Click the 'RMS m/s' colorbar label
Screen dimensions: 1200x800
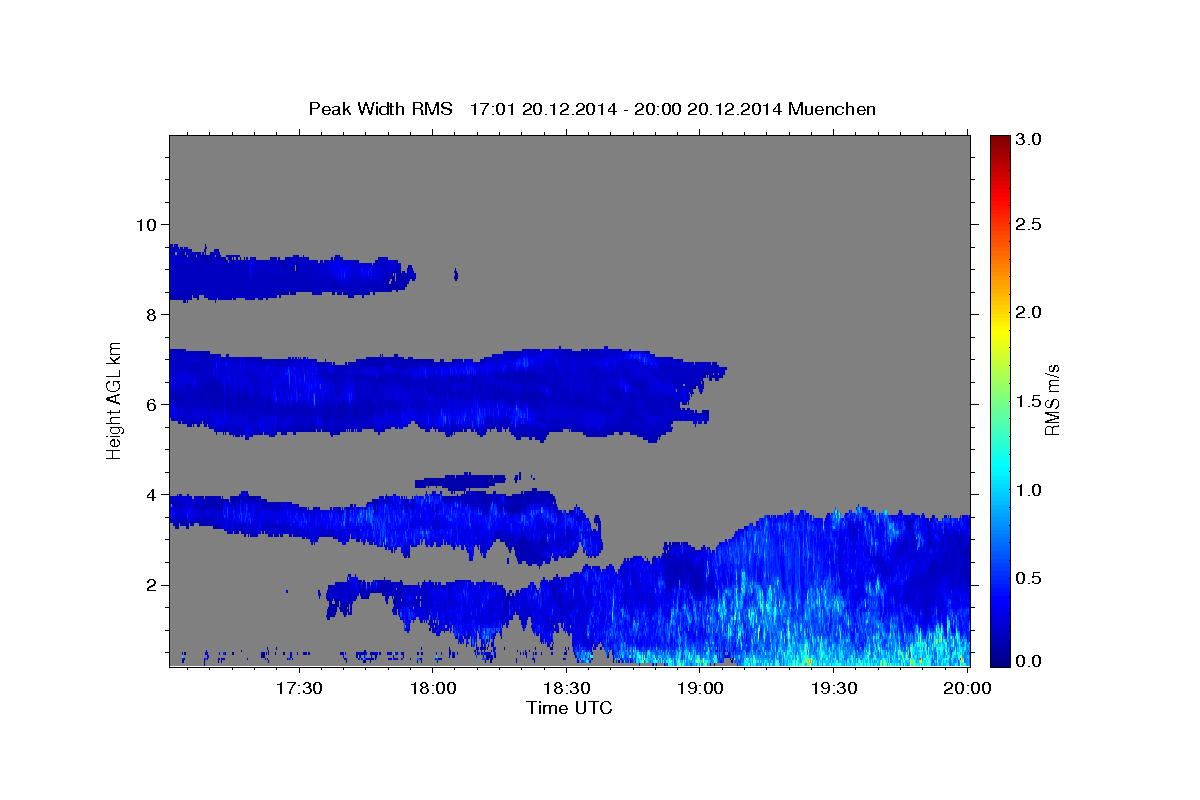[1051, 400]
